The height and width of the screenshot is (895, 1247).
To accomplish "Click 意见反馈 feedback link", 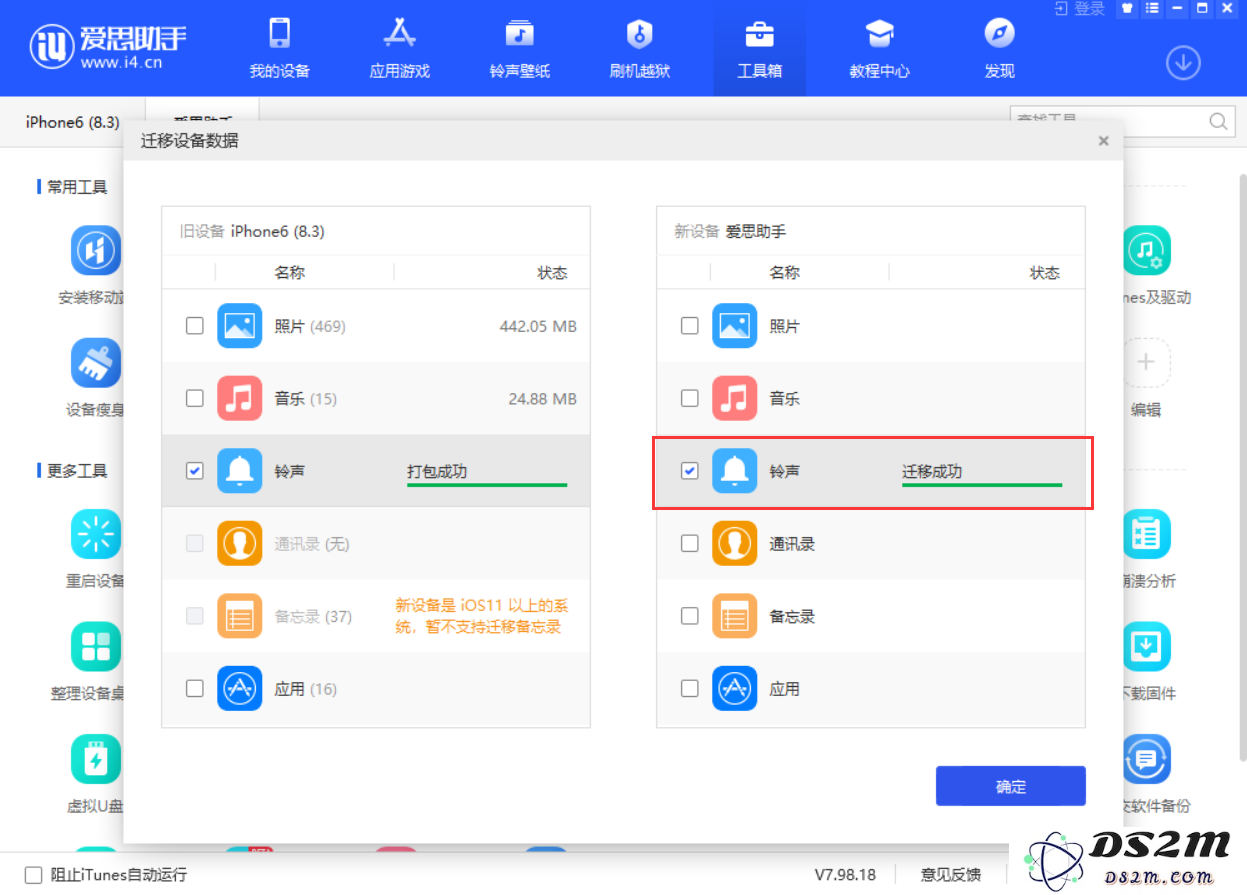I will [950, 875].
